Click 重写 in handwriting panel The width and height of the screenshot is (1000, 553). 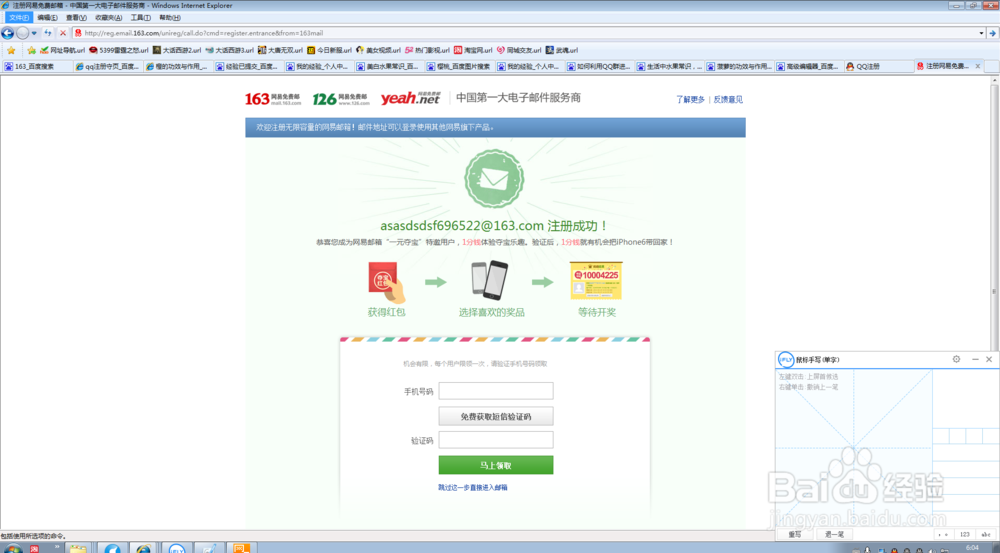pyautogui.click(x=795, y=535)
